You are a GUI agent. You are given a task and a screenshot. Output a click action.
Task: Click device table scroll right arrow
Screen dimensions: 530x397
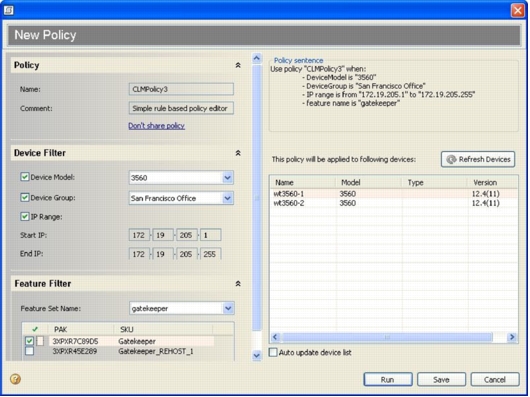pos(512,337)
